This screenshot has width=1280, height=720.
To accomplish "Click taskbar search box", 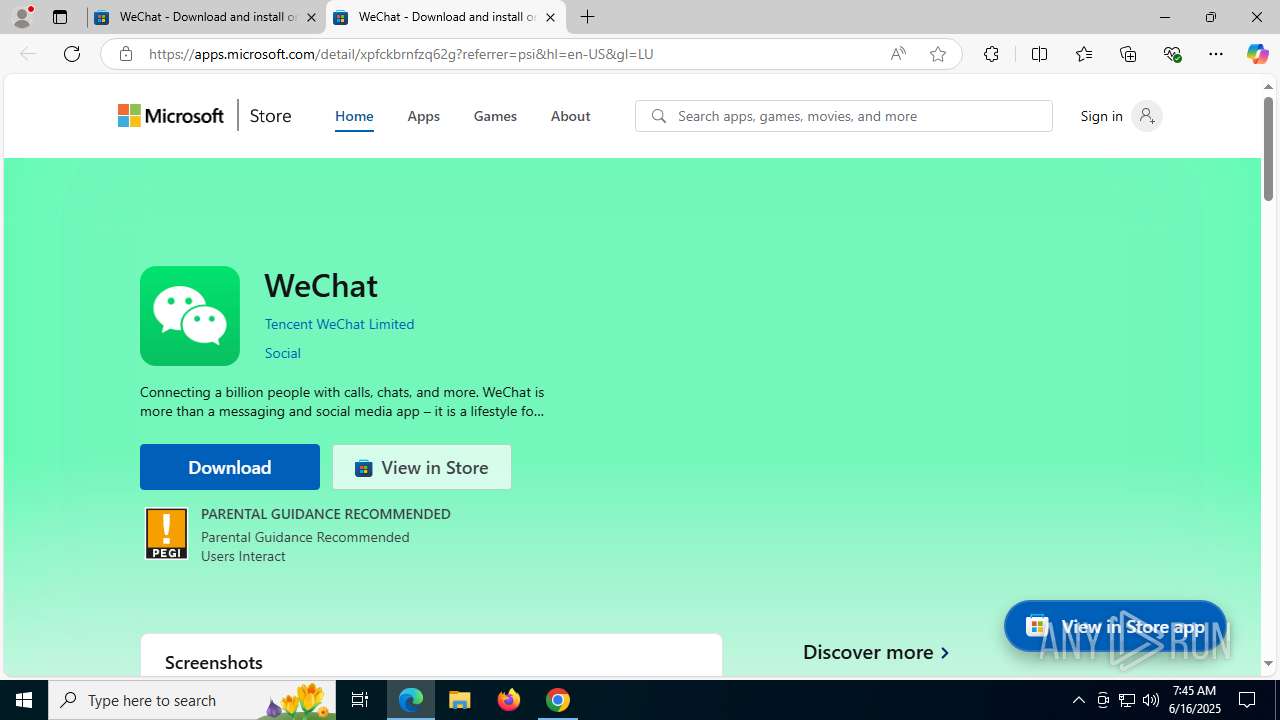I will (x=192, y=700).
